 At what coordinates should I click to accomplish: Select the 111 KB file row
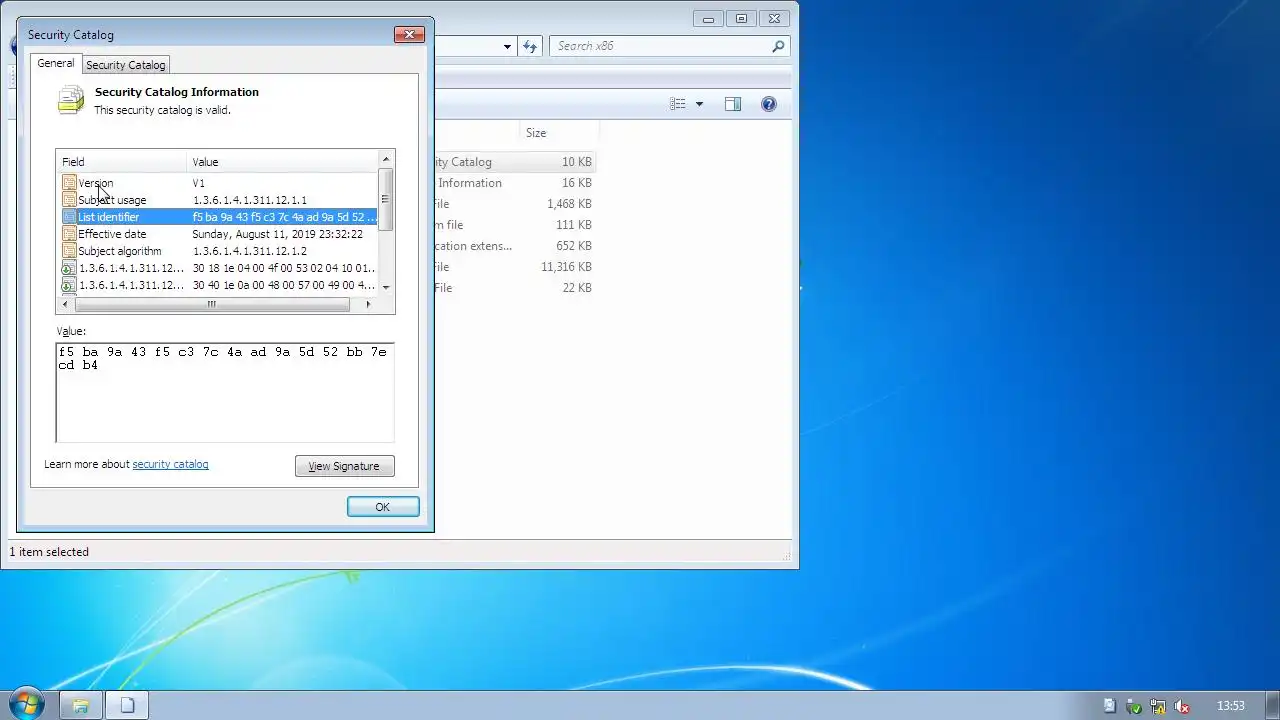point(515,225)
